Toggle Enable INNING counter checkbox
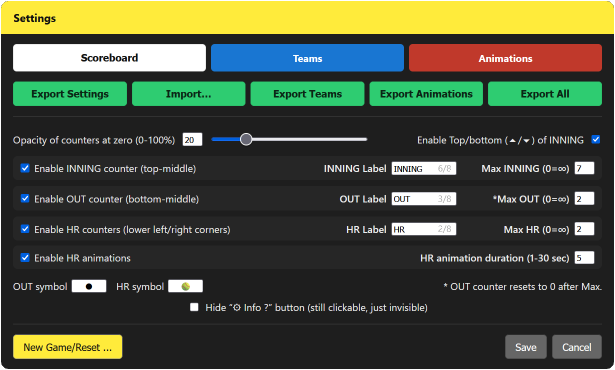615x370 pixels. (25, 168)
